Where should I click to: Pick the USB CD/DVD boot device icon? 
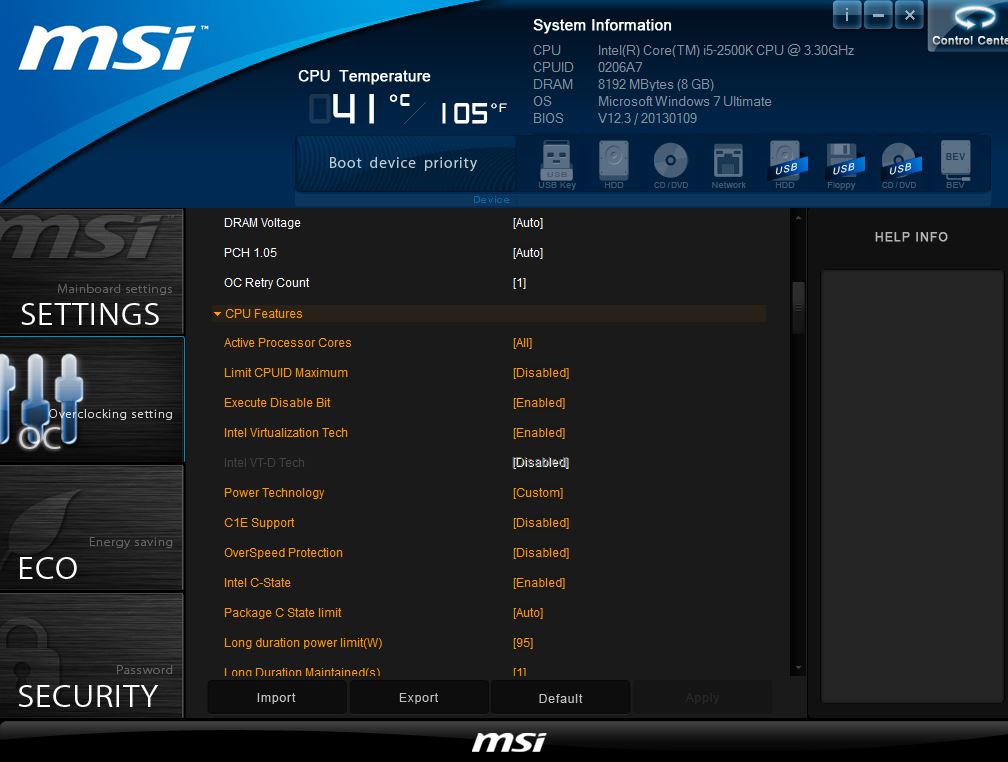[899, 165]
